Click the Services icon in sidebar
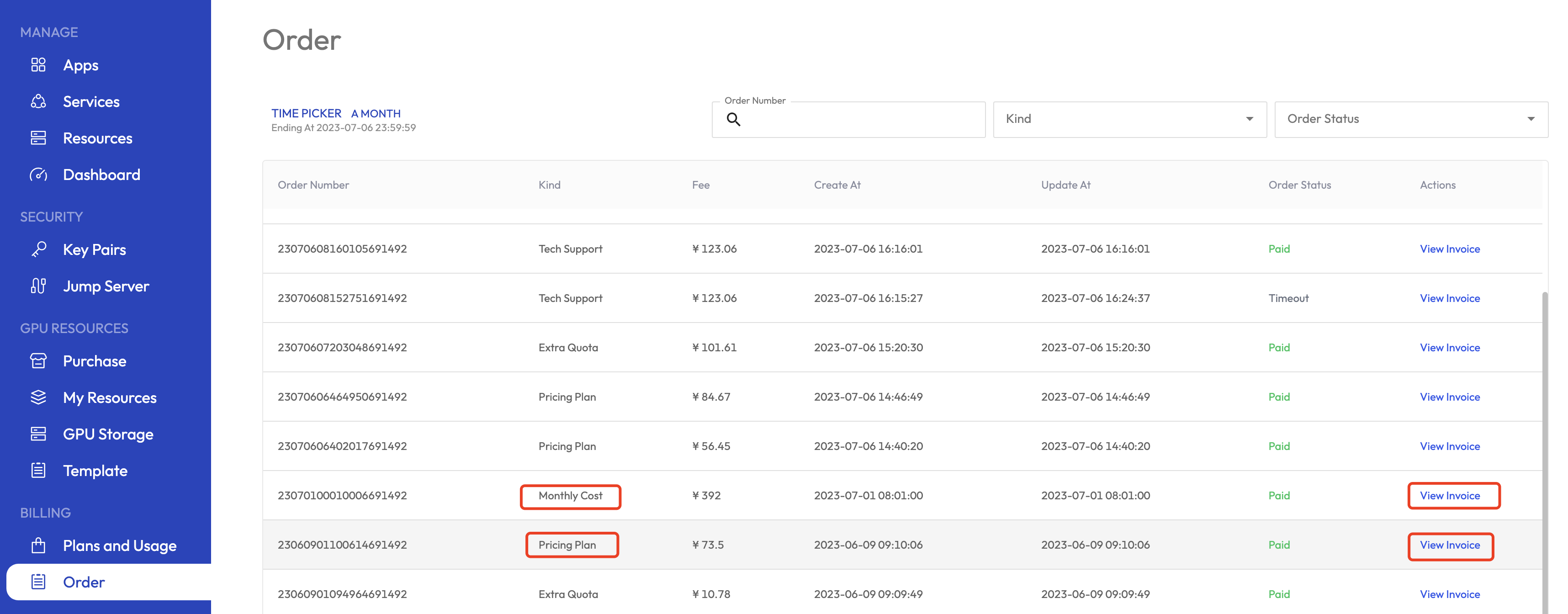This screenshot has width=1568, height=614. [38, 101]
